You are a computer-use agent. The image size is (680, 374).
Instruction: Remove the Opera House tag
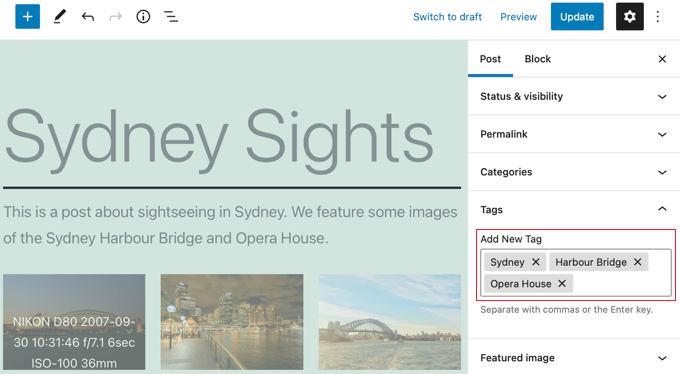click(562, 284)
